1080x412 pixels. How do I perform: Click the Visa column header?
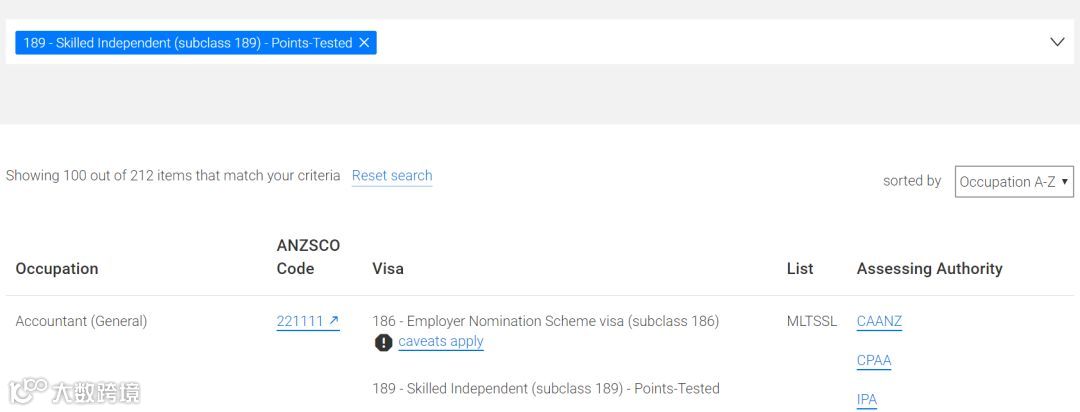(x=388, y=269)
